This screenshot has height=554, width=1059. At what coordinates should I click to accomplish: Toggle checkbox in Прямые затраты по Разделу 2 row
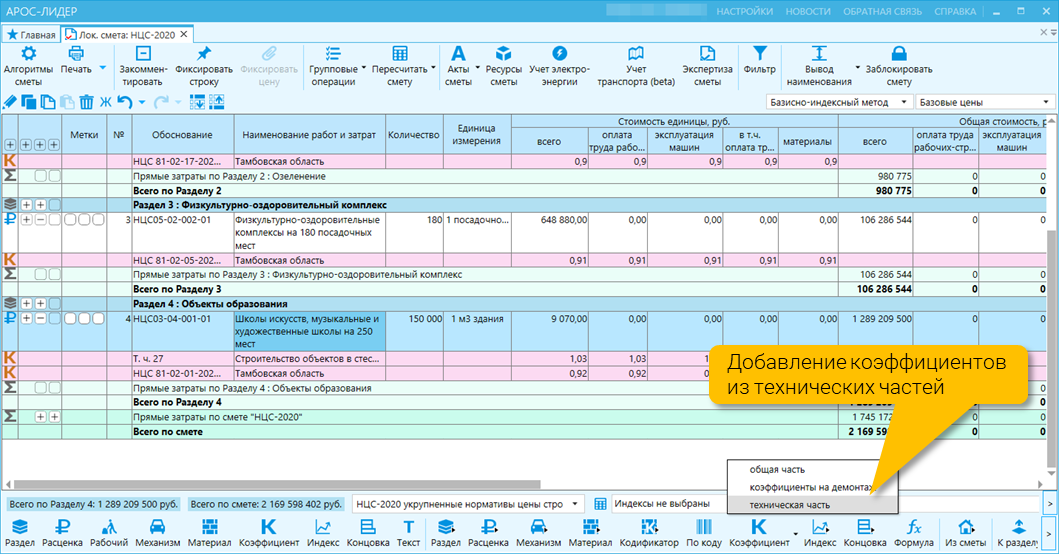pyautogui.click(x=41, y=176)
